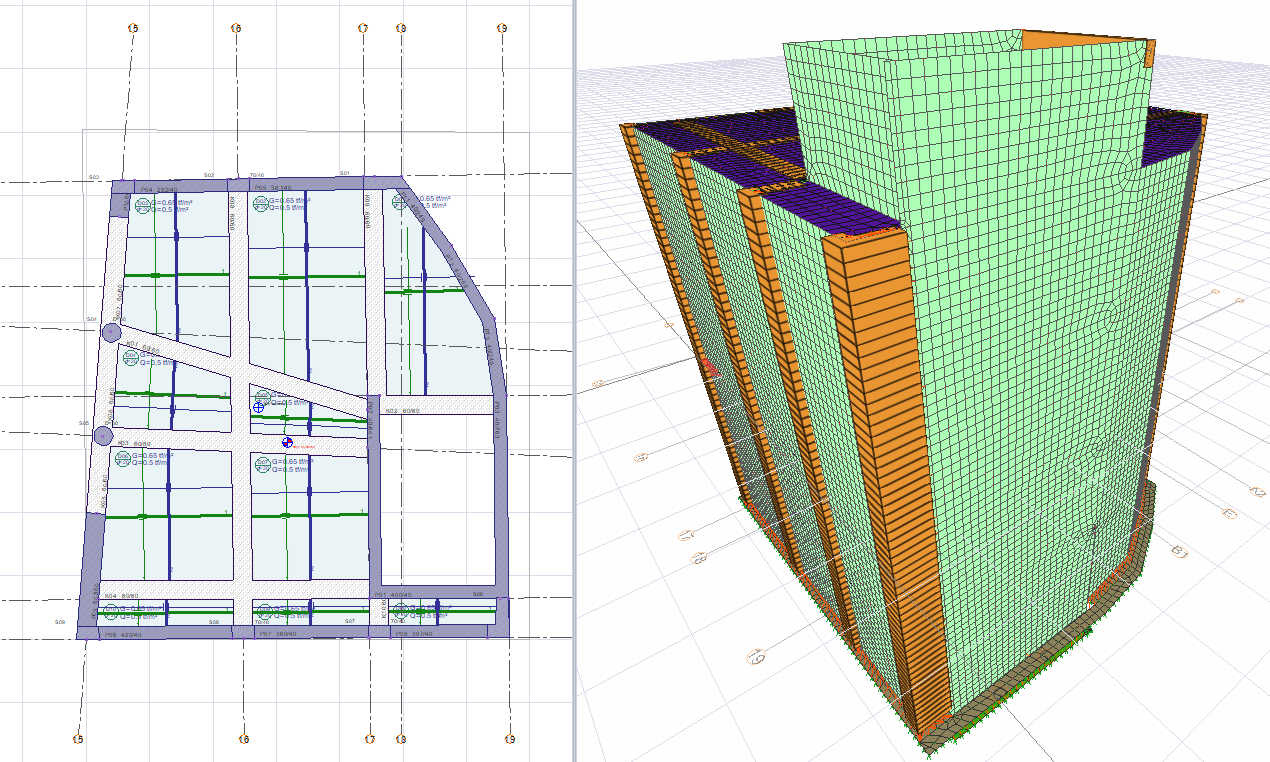Screen dimensions: 1270x762
Task: Select the blue crosshair rigidity center marker
Action: coord(260,406)
